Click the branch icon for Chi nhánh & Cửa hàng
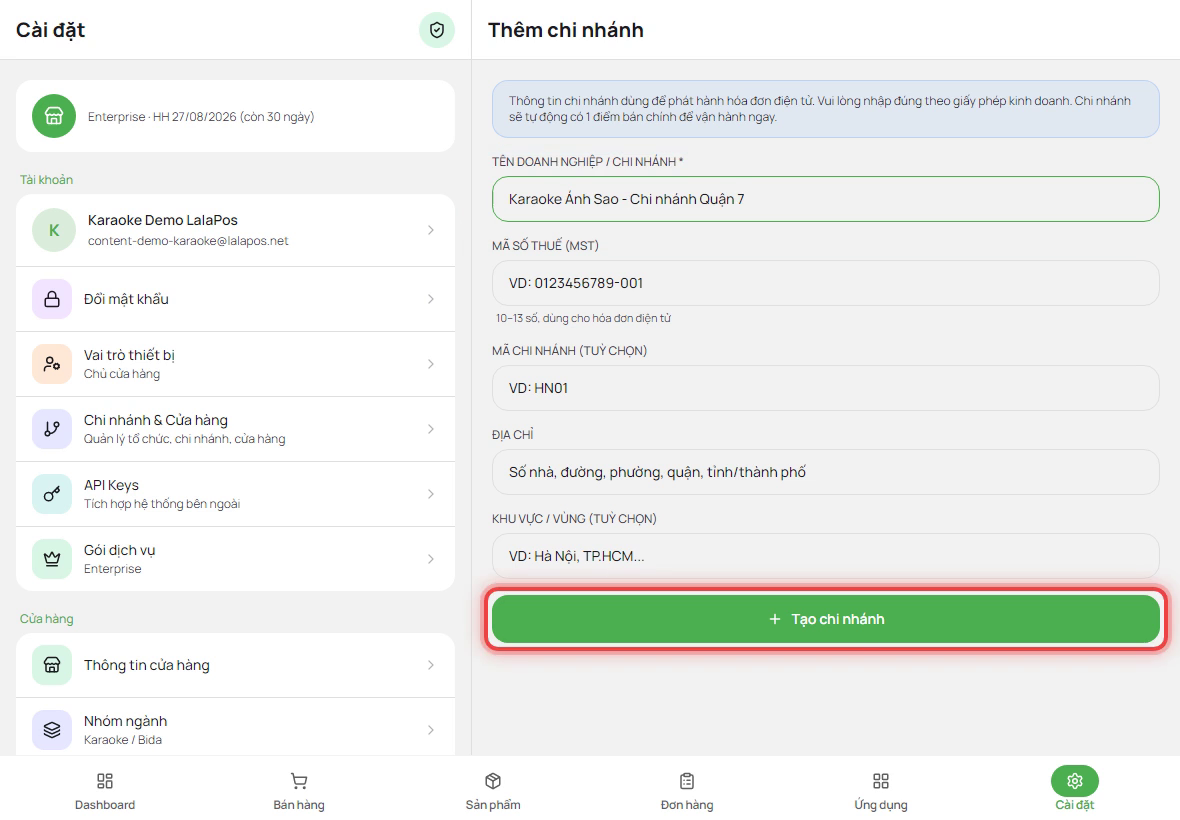 (52, 429)
